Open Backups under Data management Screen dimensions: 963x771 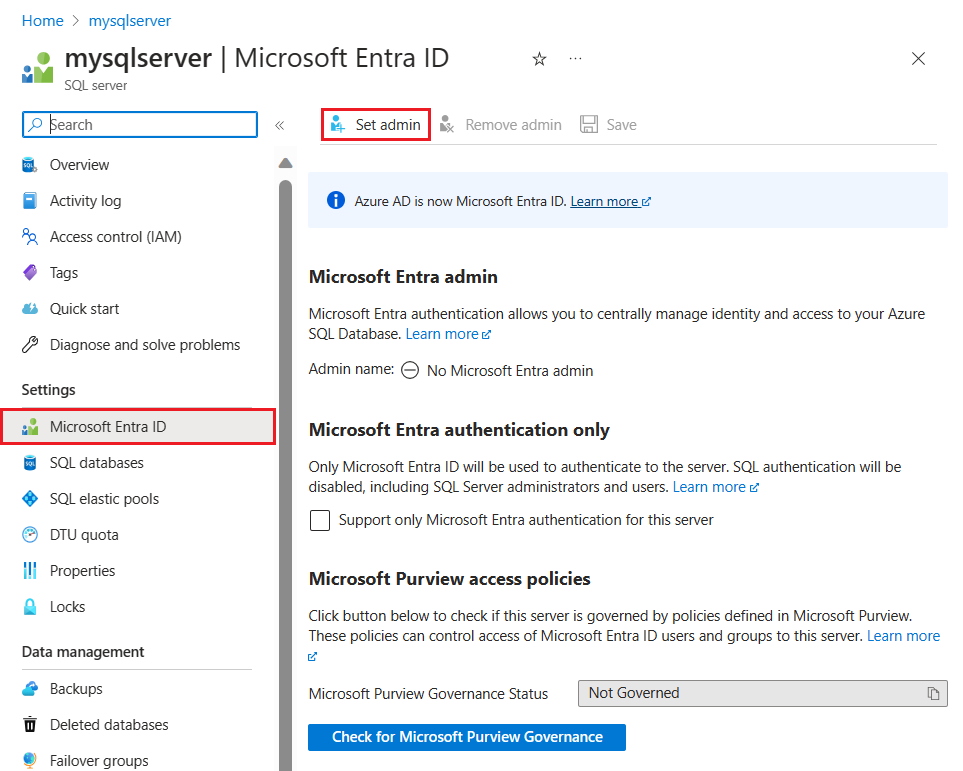coord(76,689)
